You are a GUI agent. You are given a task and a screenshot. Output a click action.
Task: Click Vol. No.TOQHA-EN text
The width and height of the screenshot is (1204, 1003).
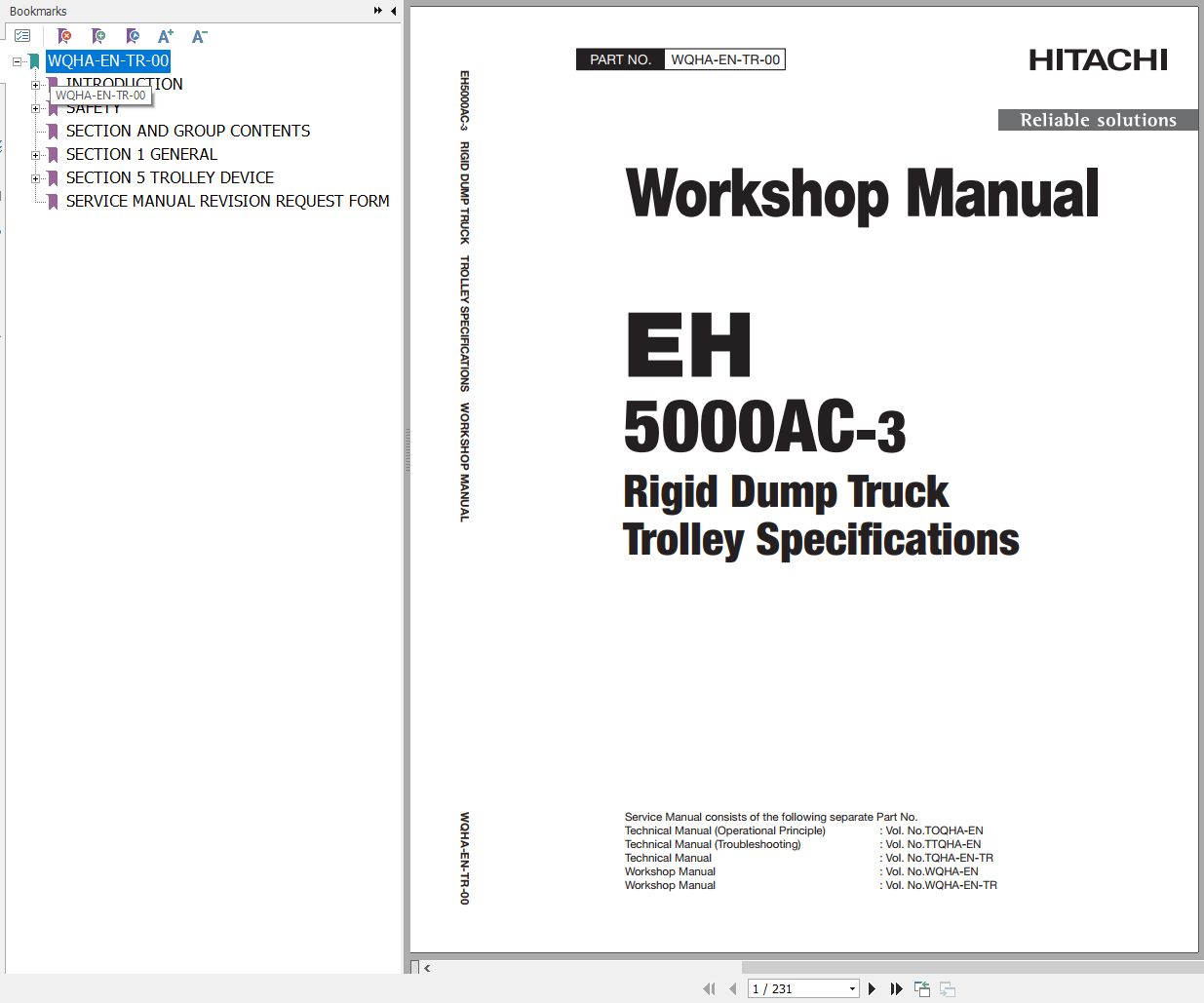pos(934,830)
